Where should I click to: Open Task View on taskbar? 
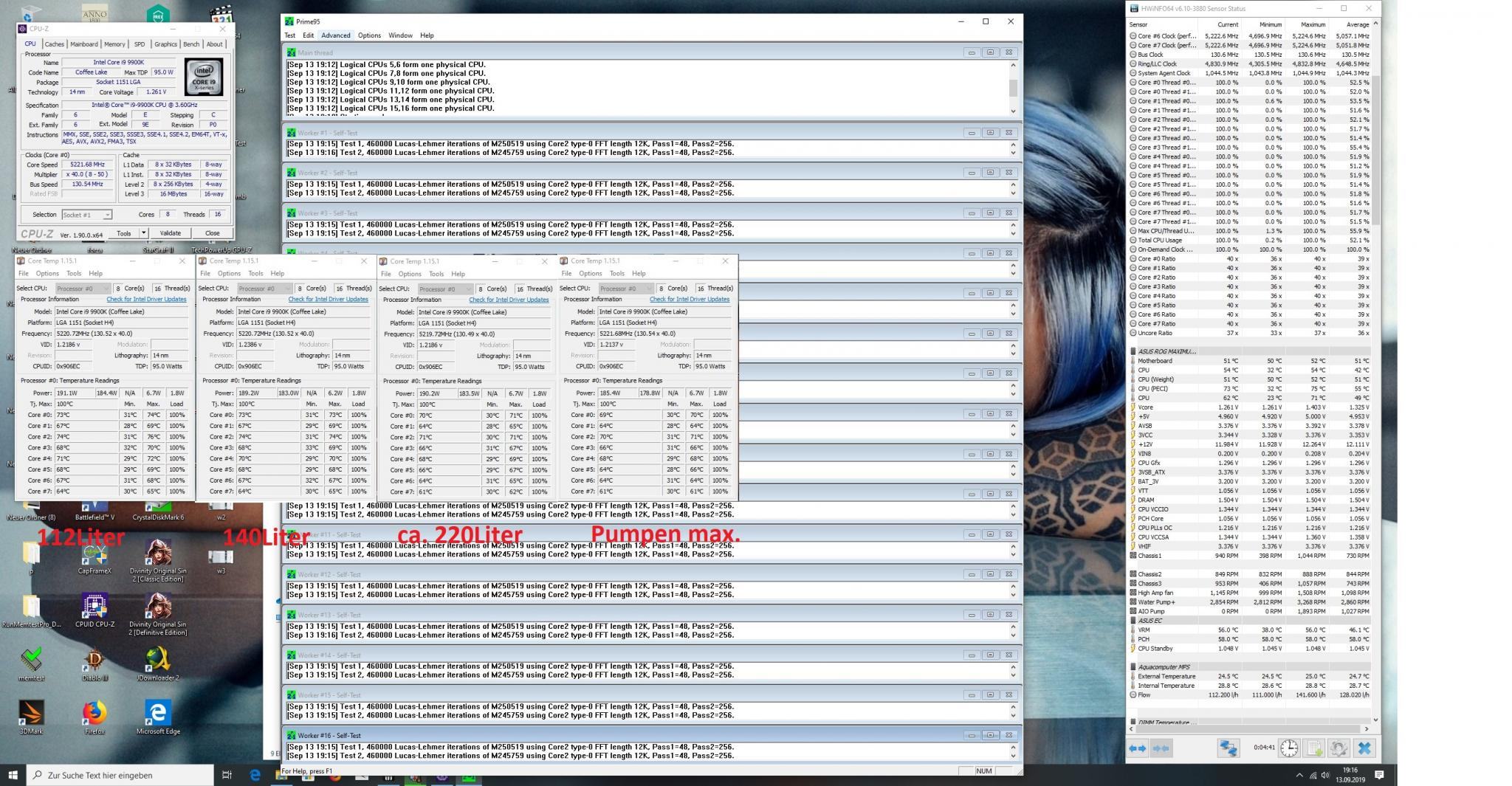[x=227, y=775]
